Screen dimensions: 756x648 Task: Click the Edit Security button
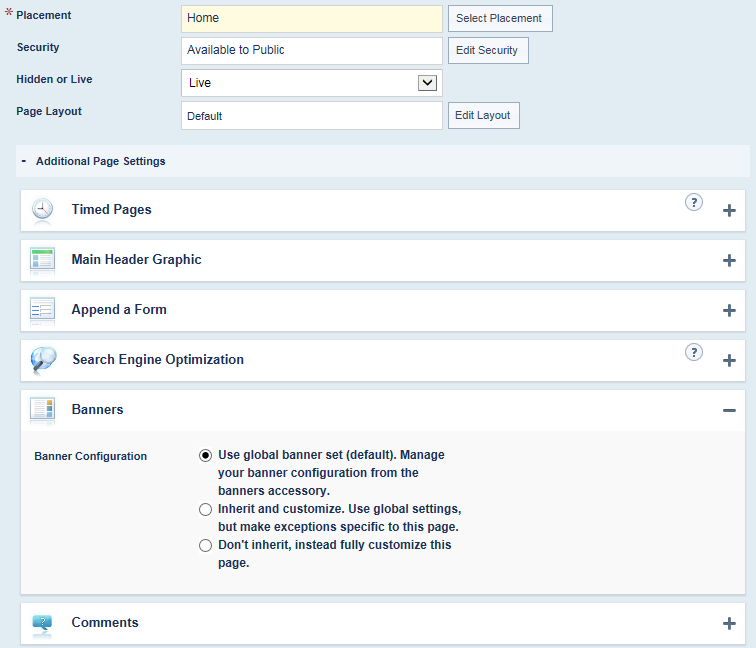pos(488,51)
